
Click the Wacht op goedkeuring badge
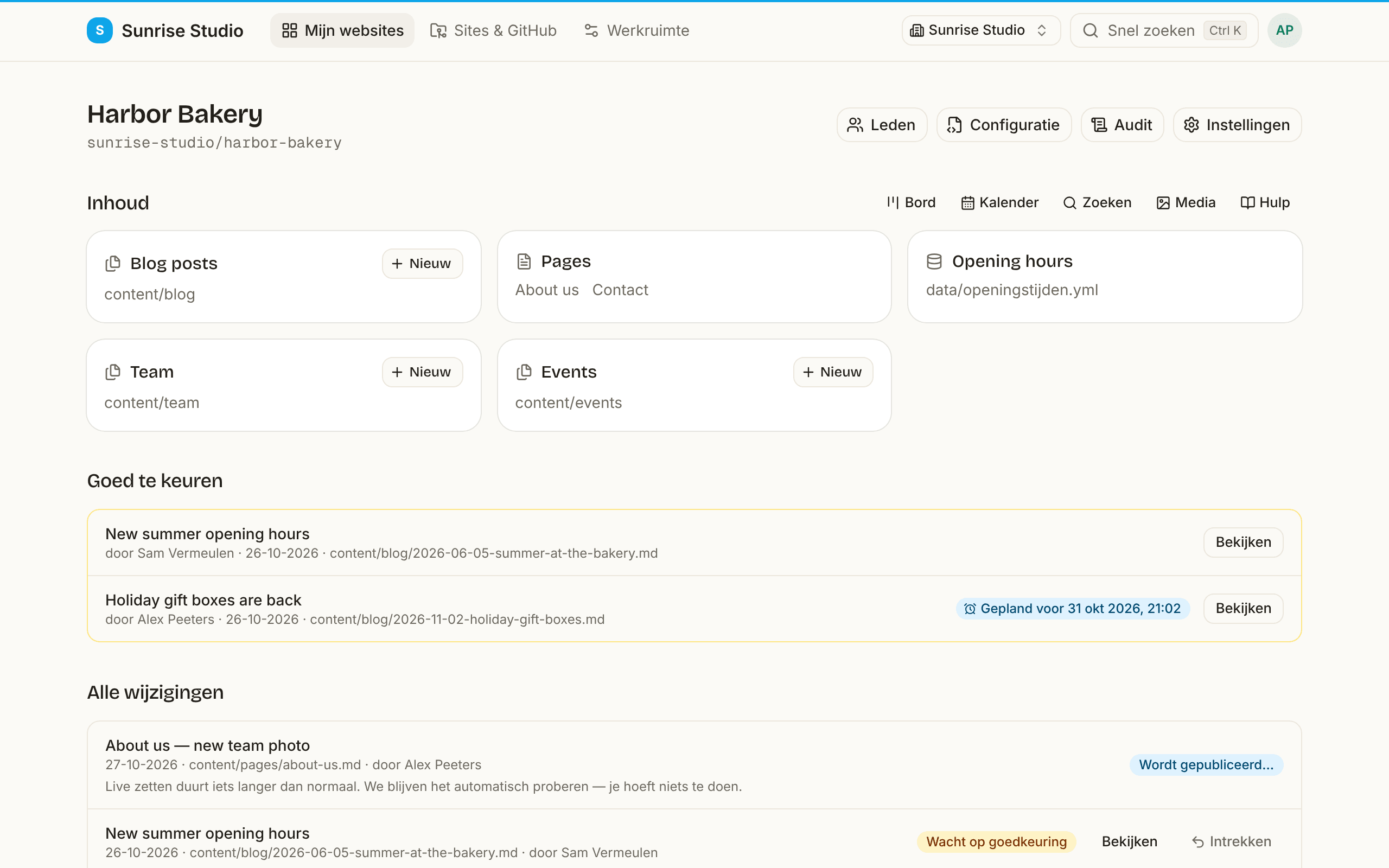click(996, 841)
